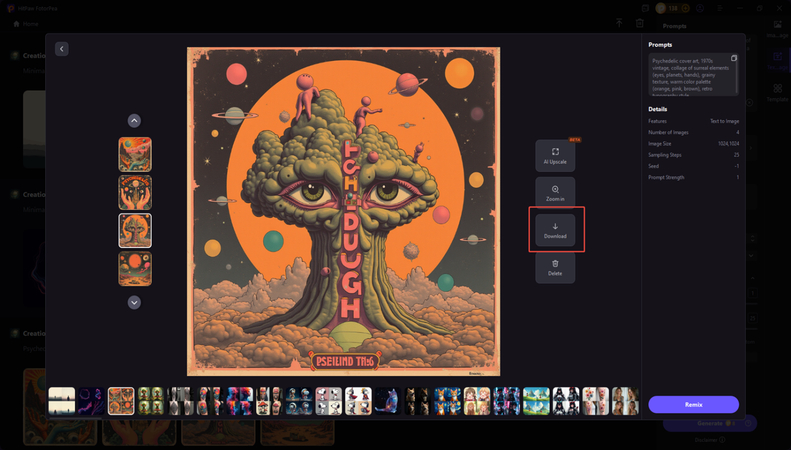Open the starry-night orange cats thumbnail
791x450 pixels.
pos(447,401)
